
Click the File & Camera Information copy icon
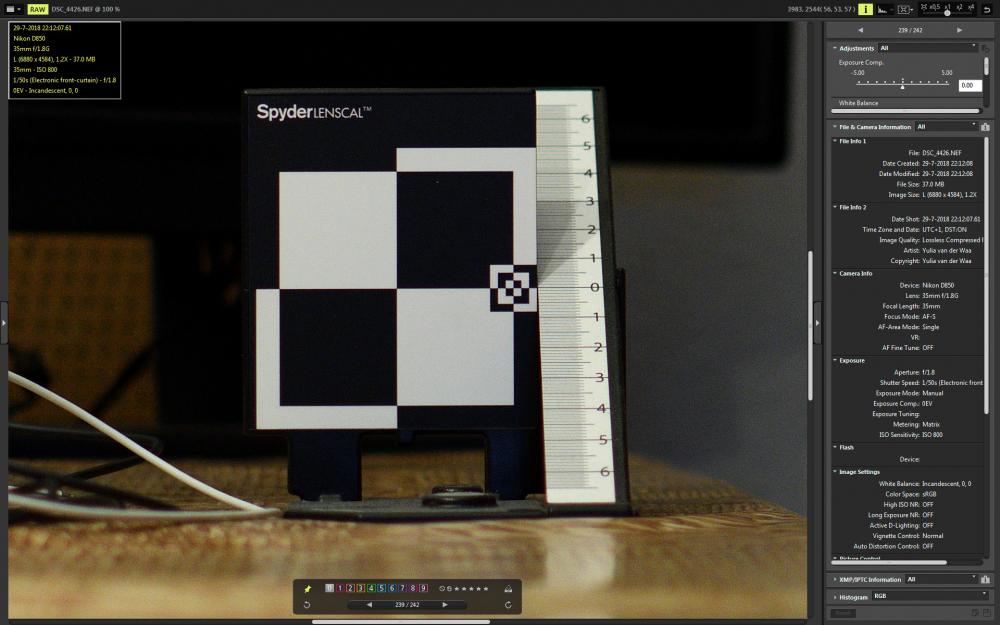tap(985, 127)
